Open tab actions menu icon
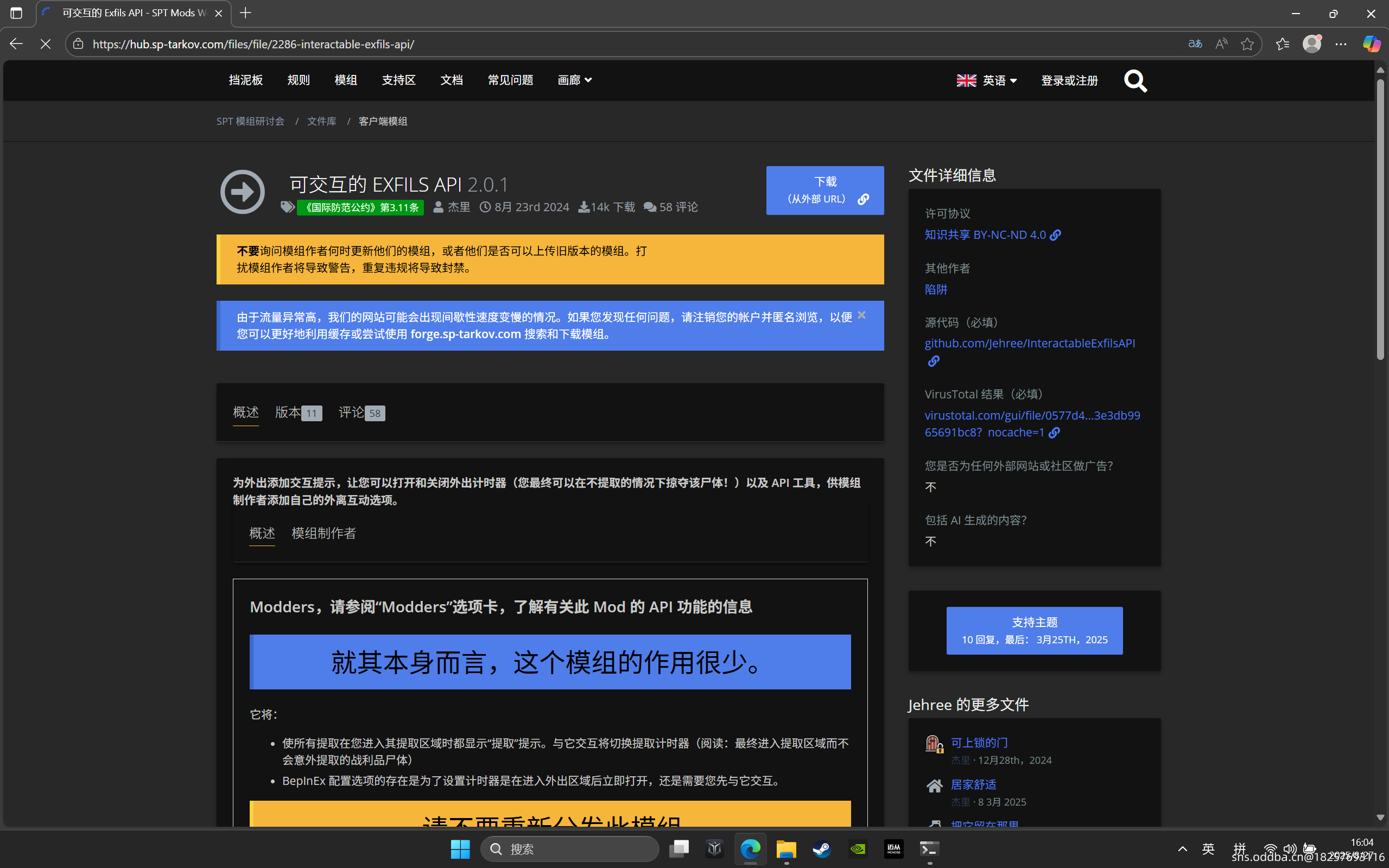 point(16,12)
